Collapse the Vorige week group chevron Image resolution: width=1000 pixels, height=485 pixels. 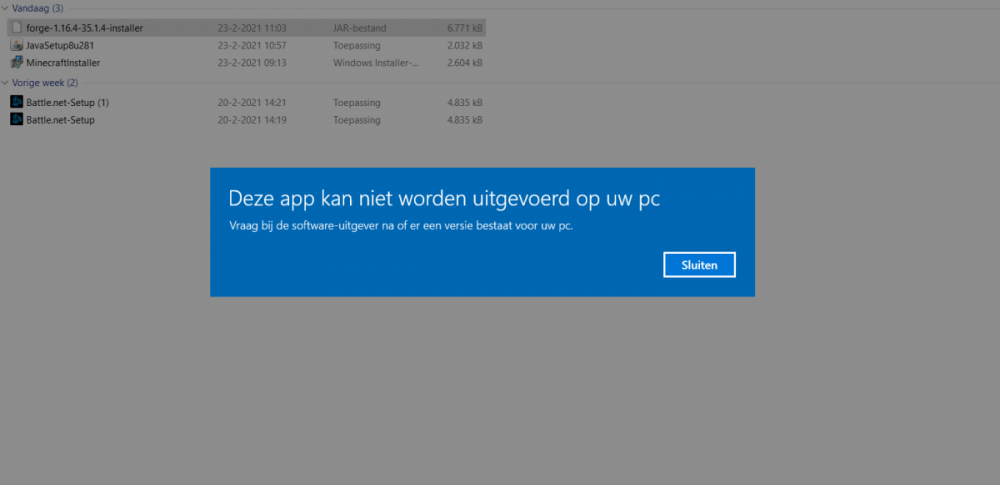coord(4,83)
